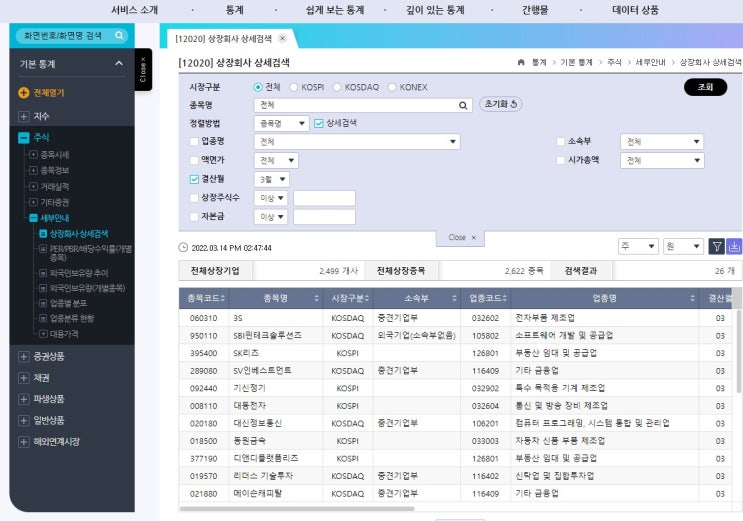Select 전체 market radio button
The image size is (743, 521).
point(258,87)
